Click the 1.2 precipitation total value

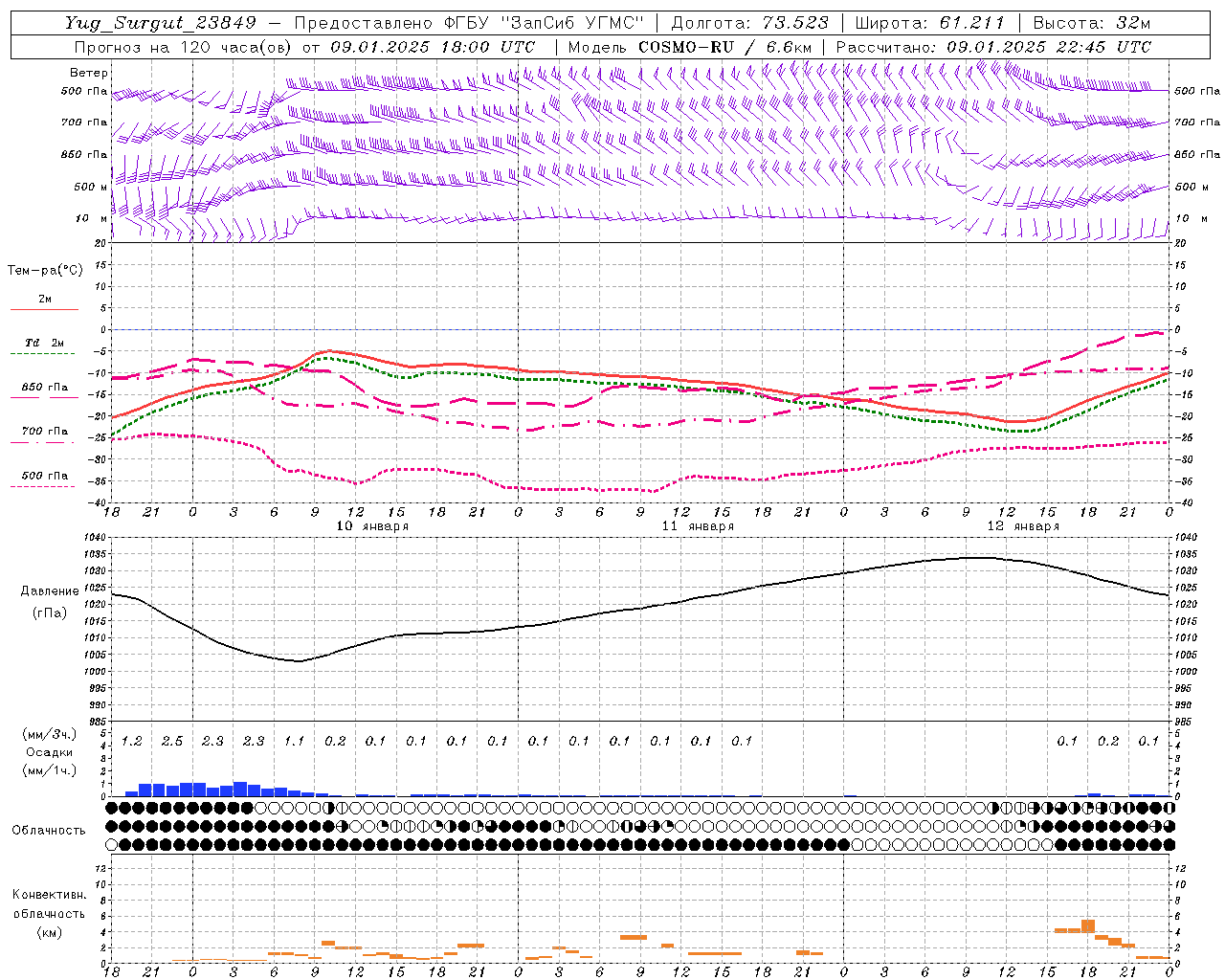click(132, 742)
